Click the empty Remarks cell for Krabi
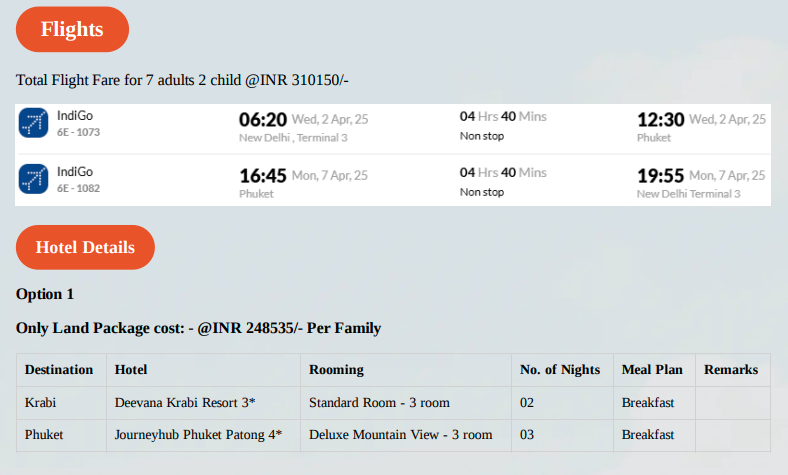This screenshot has height=475, width=788. pos(733,403)
